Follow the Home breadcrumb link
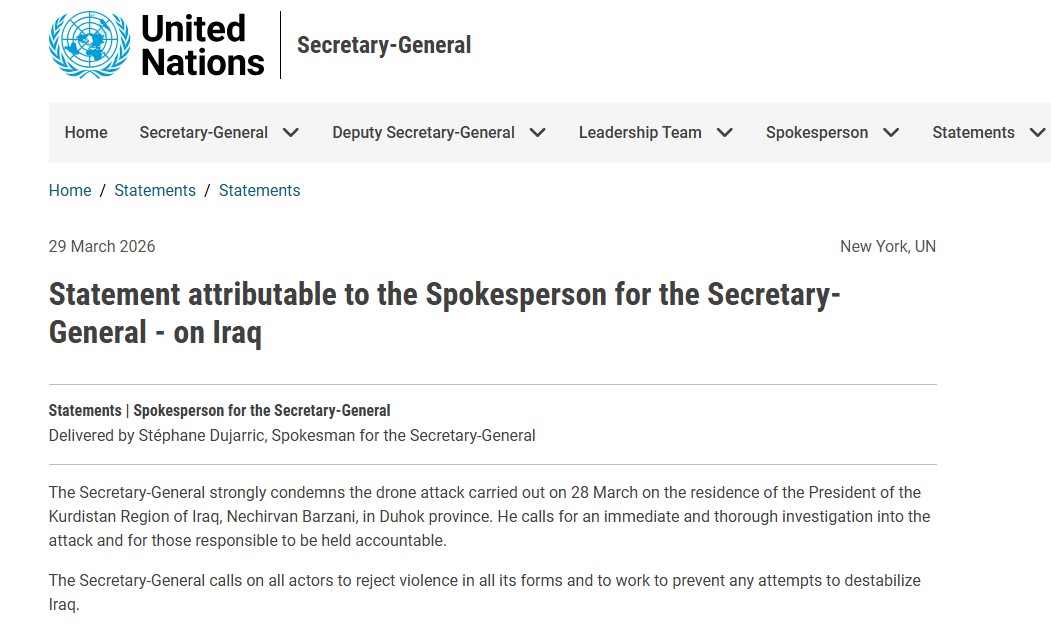This screenshot has width=1051, height=642. [70, 191]
